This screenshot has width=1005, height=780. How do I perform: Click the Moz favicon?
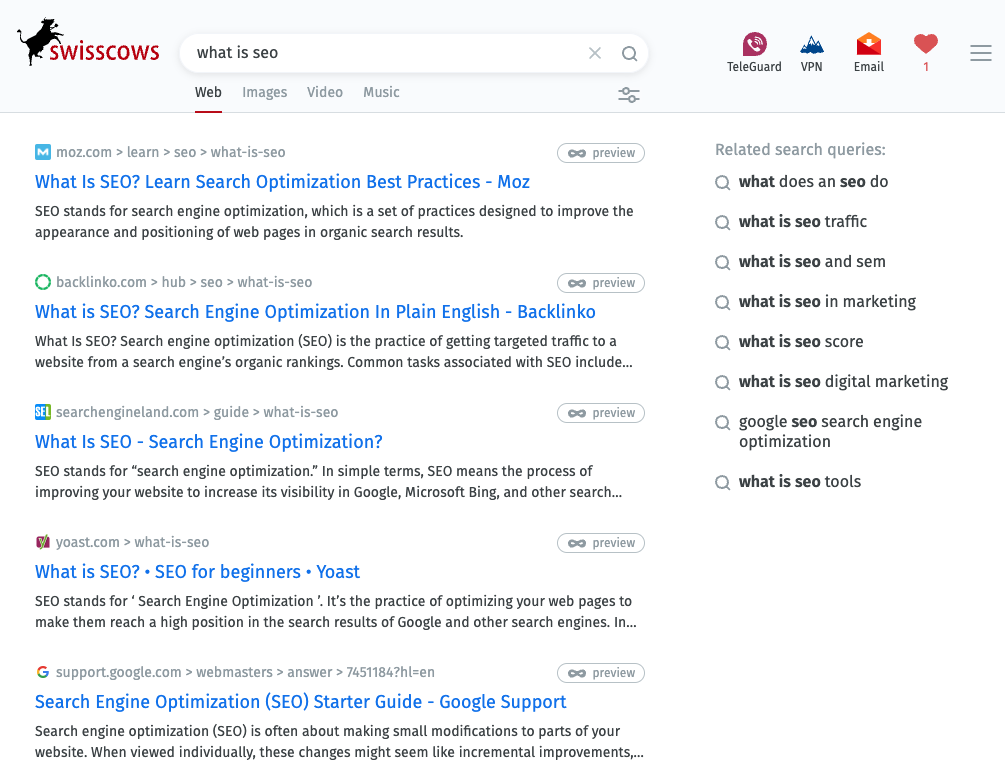(x=43, y=153)
